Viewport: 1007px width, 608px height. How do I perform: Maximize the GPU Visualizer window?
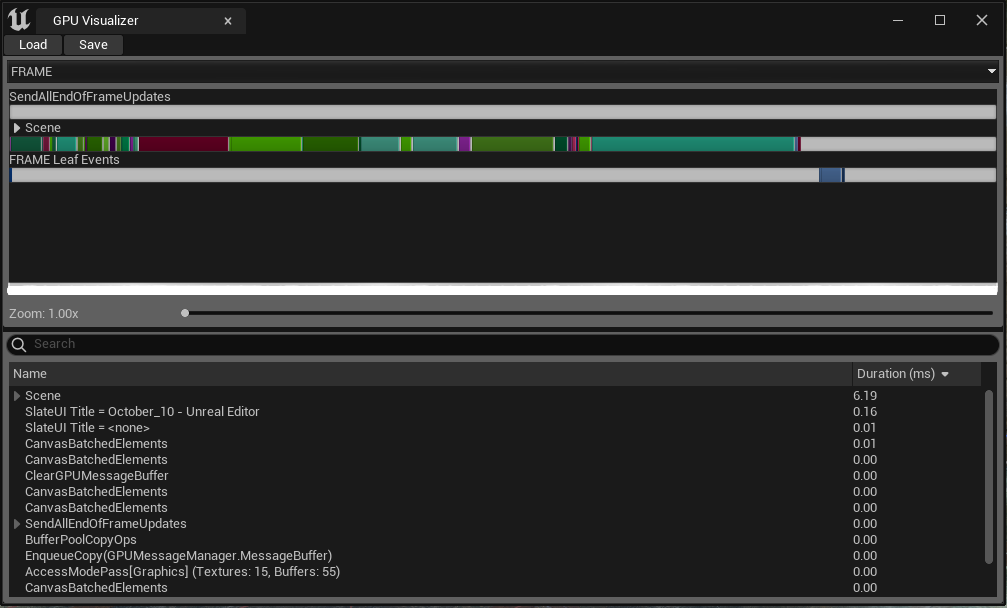pyautogui.click(x=940, y=21)
